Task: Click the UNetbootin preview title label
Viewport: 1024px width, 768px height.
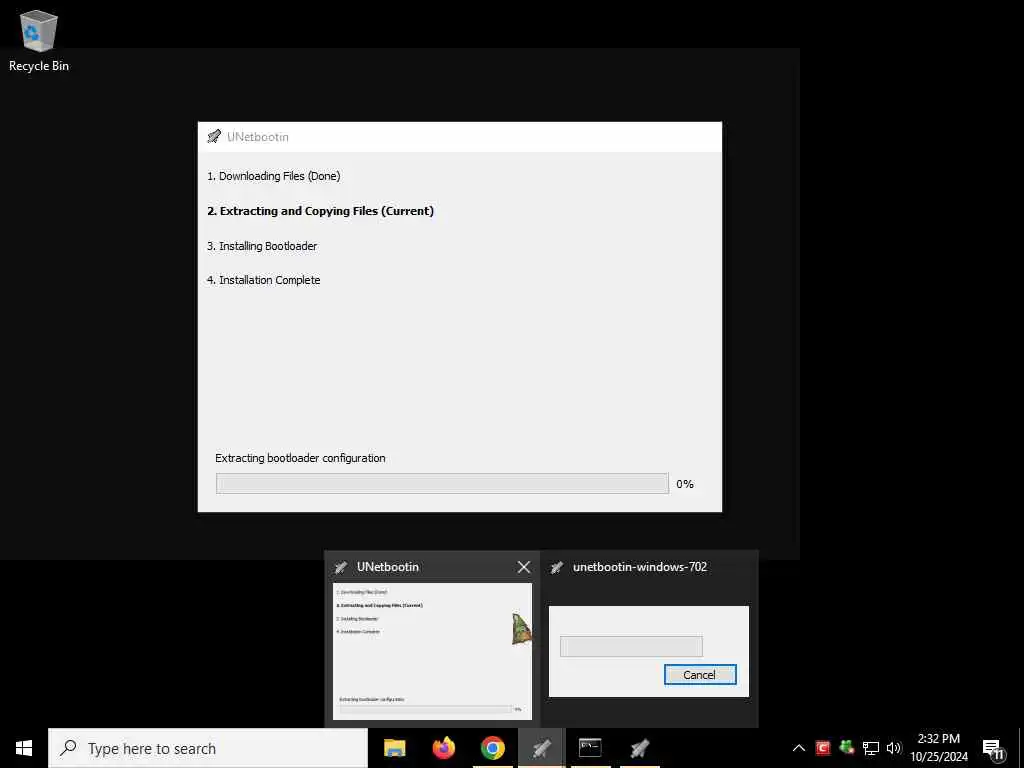Action: [x=388, y=567]
